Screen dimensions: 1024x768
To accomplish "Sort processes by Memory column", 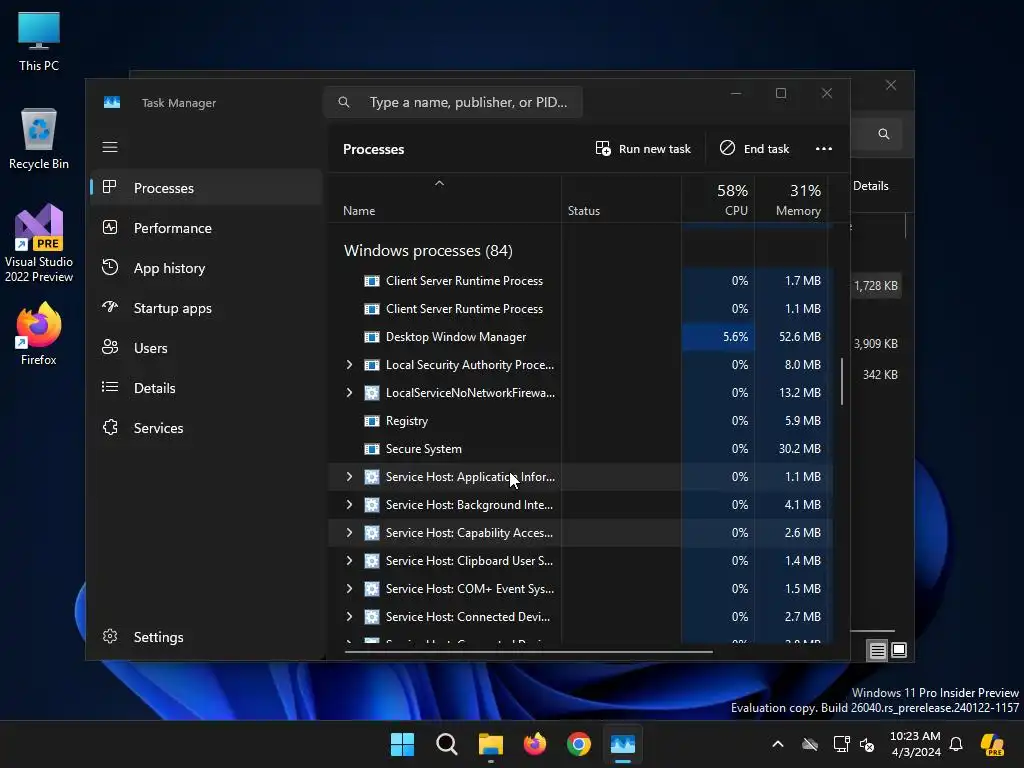I will pos(791,200).
